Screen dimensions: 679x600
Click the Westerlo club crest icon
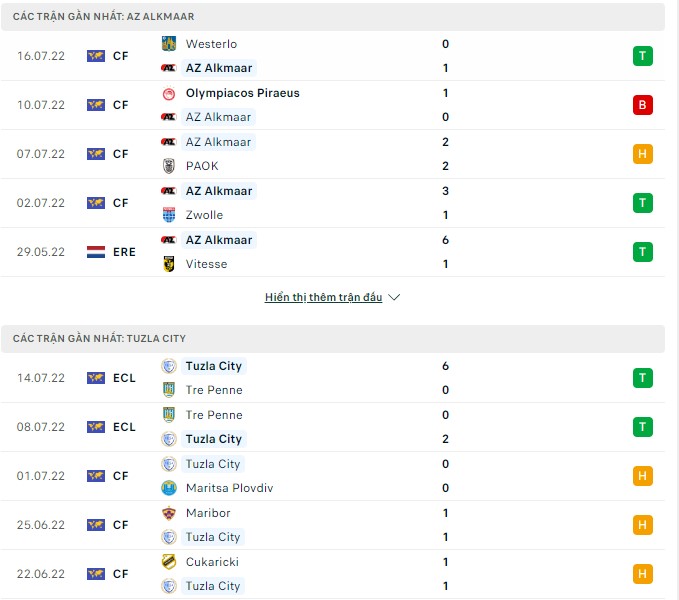[x=169, y=44]
